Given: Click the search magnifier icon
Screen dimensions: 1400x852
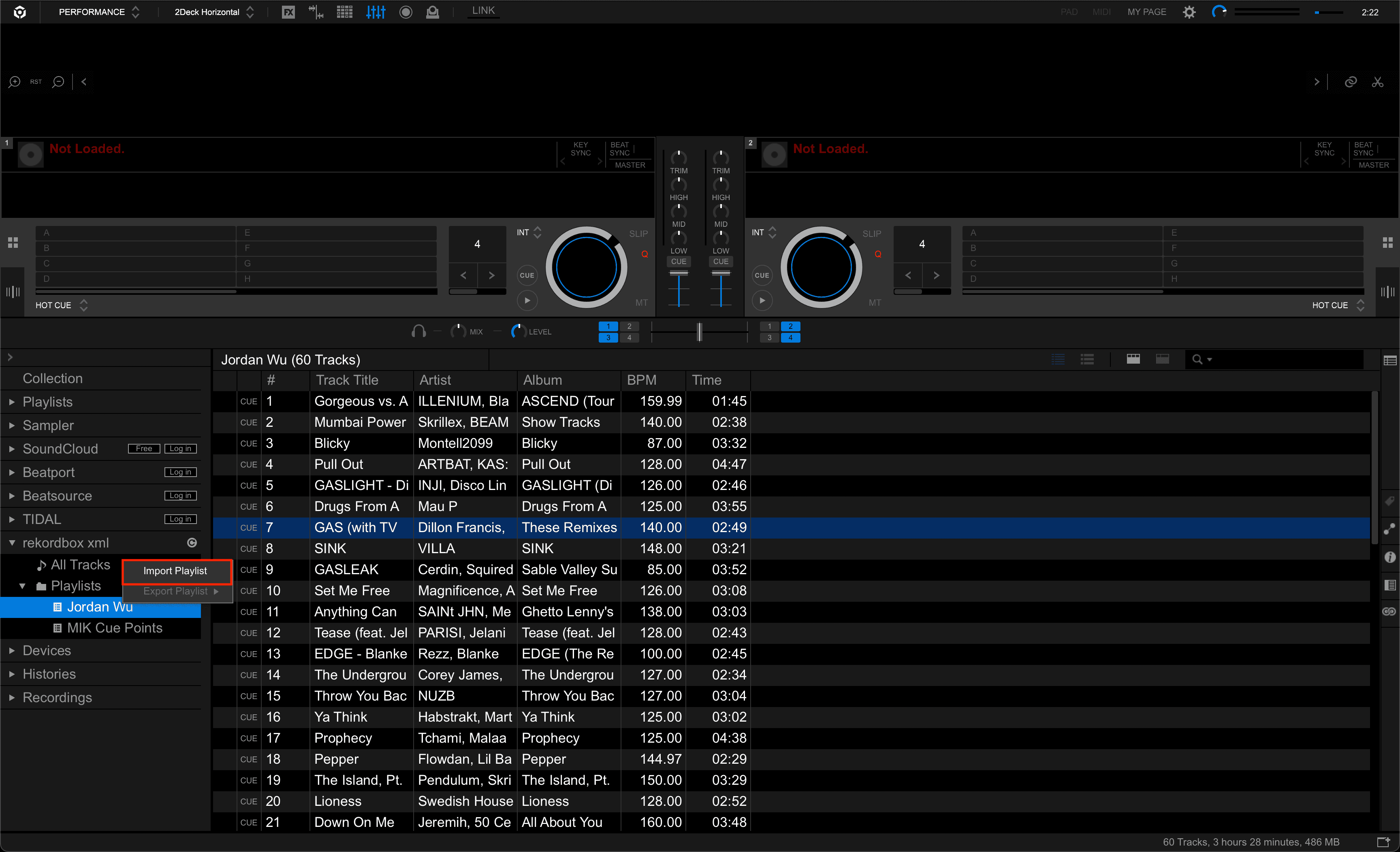Looking at the screenshot, I should [x=1197, y=359].
